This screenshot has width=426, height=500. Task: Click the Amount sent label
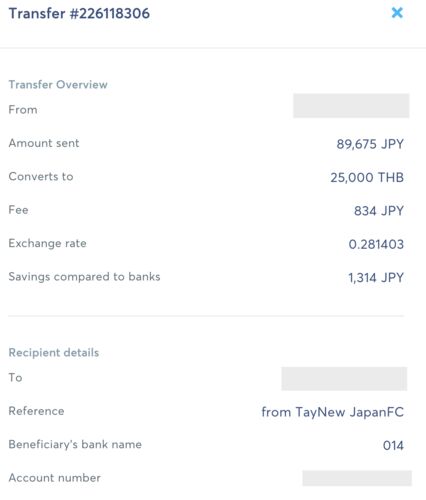tap(44, 143)
